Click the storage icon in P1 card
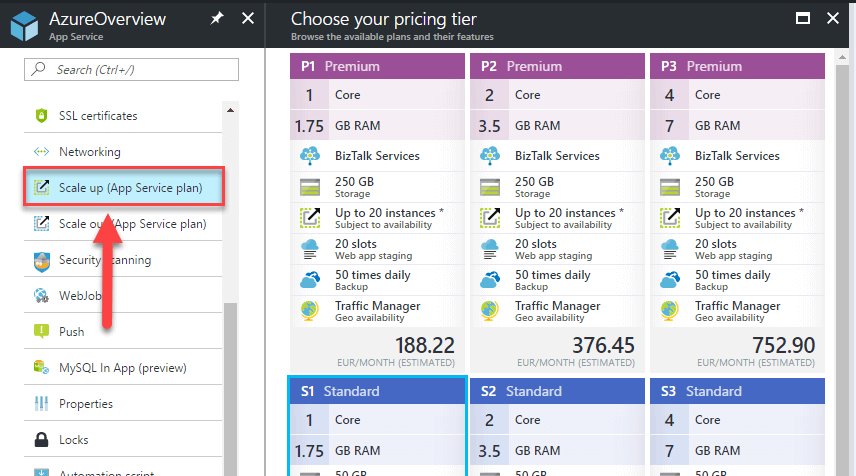This screenshot has height=476, width=856. 310,187
